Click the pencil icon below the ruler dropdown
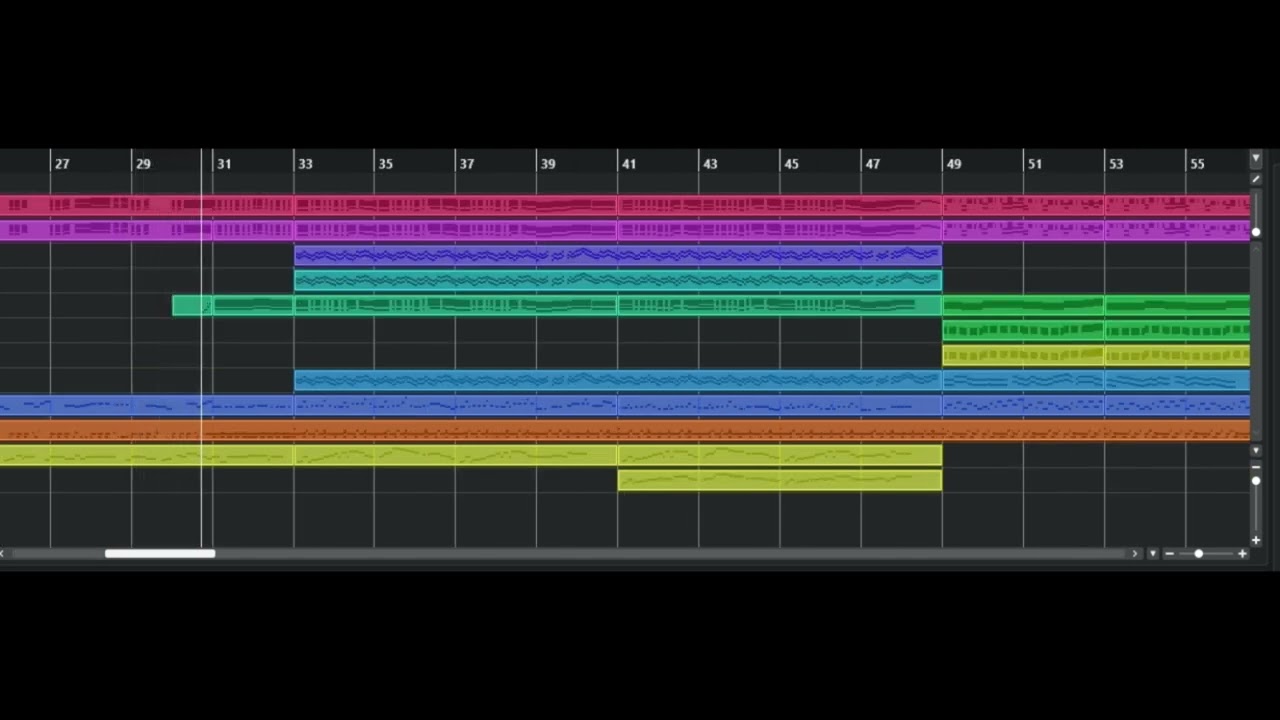 [x=1256, y=179]
